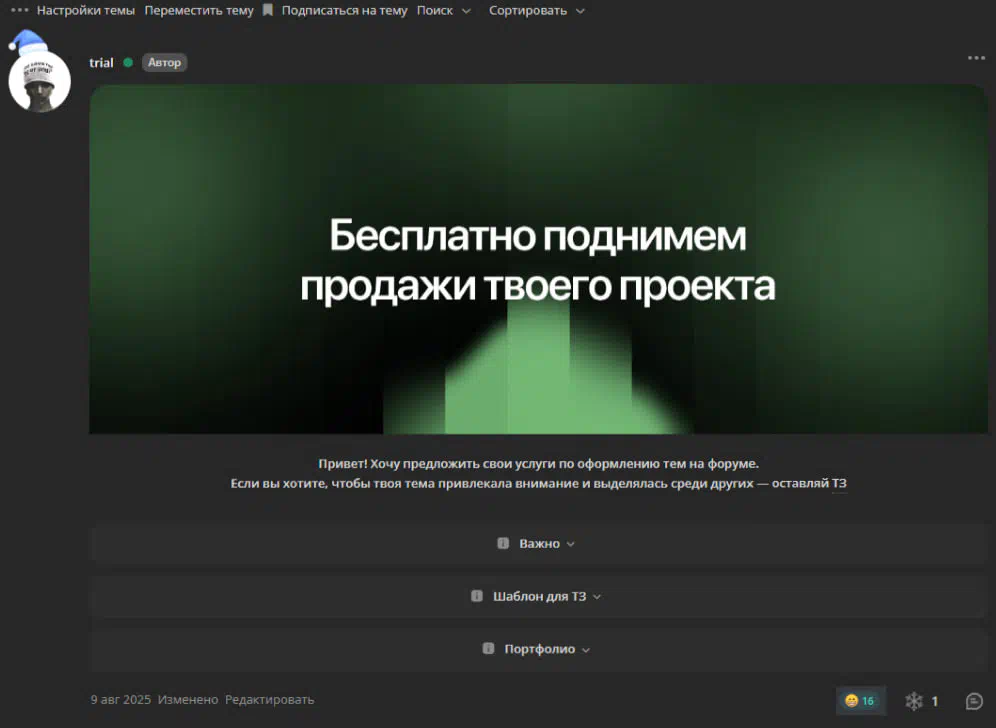
Task: Open the Сортировать dropdown
Action: [x=536, y=11]
